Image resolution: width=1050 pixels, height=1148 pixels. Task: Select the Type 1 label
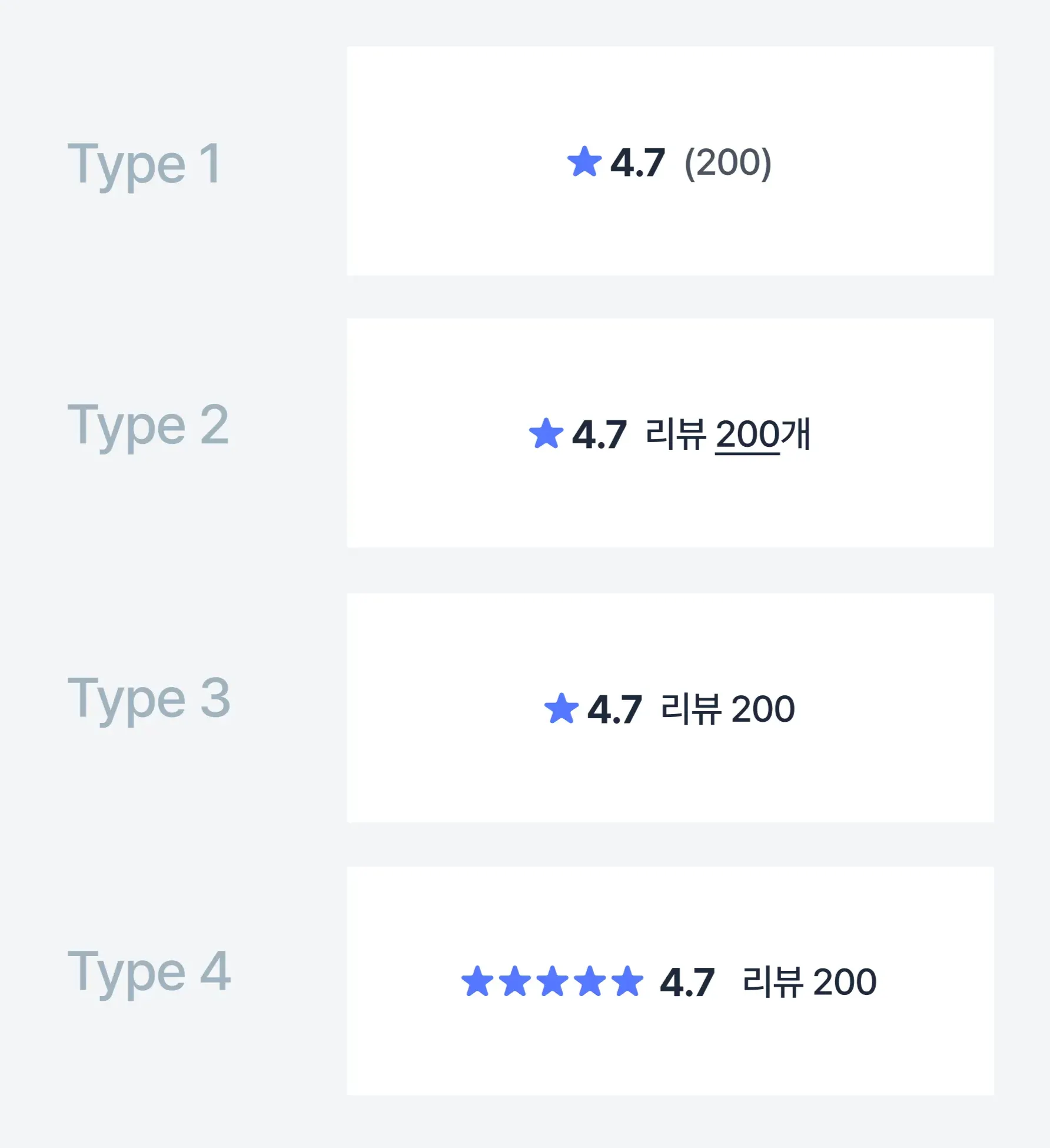click(144, 164)
